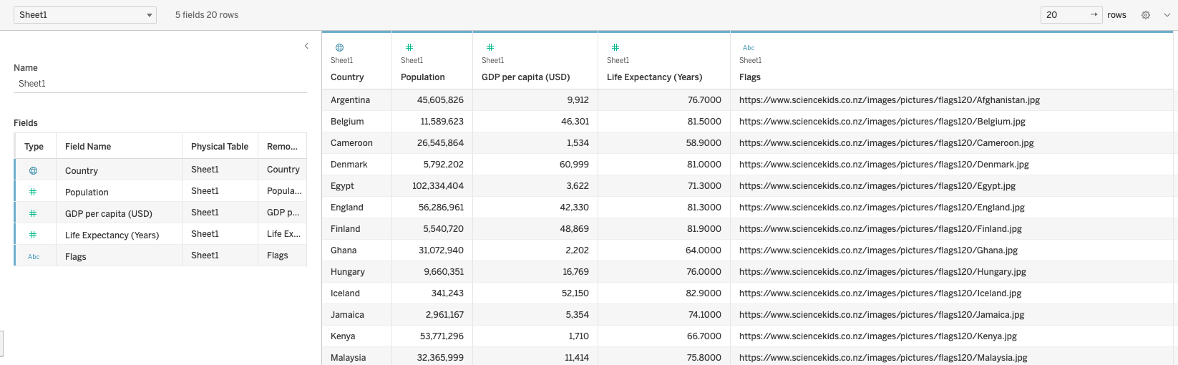Change data type icon for GDP per capita column

[x=490, y=47]
